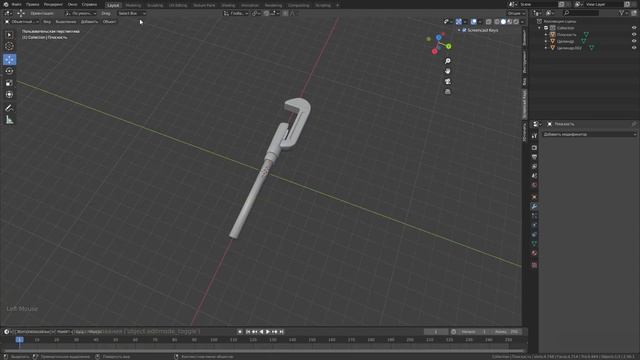Click the Zoom magnifier in viewport
The height and width of the screenshot is (360, 640).
coord(448,61)
